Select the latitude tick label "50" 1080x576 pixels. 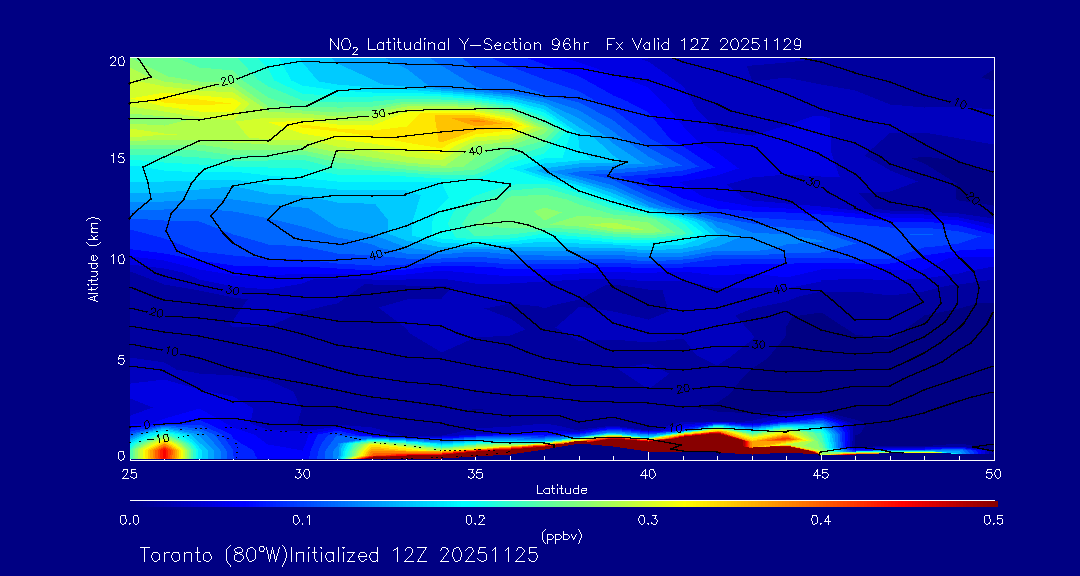[x=993, y=474]
